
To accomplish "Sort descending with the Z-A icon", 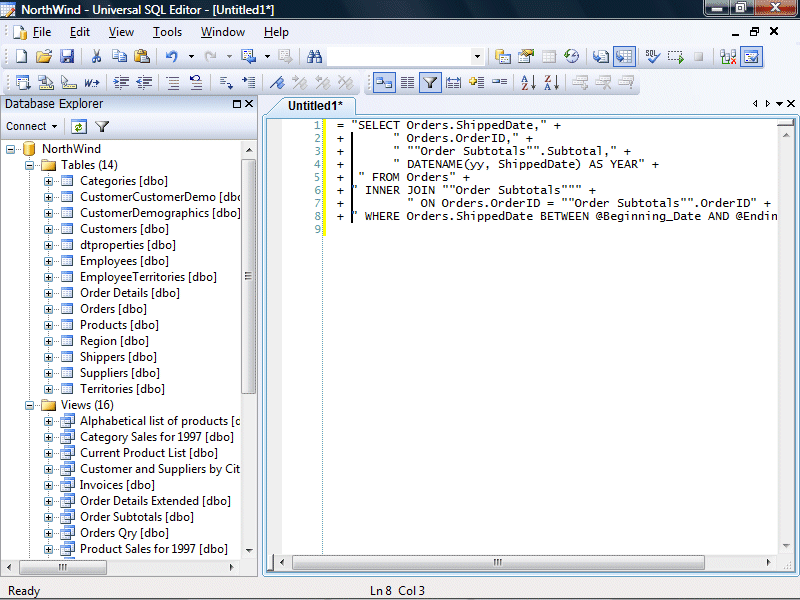I will [x=552, y=82].
